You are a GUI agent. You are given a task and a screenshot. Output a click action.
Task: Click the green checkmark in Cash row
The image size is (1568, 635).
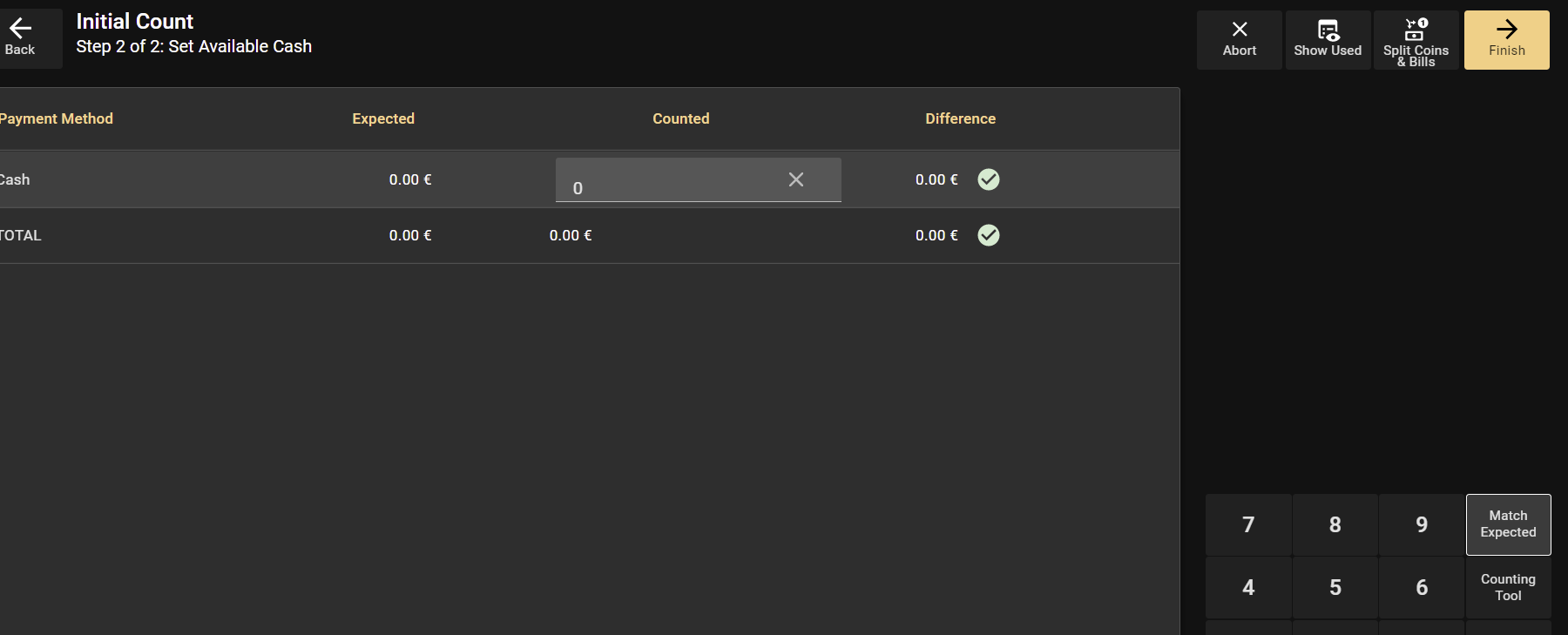[x=988, y=179]
